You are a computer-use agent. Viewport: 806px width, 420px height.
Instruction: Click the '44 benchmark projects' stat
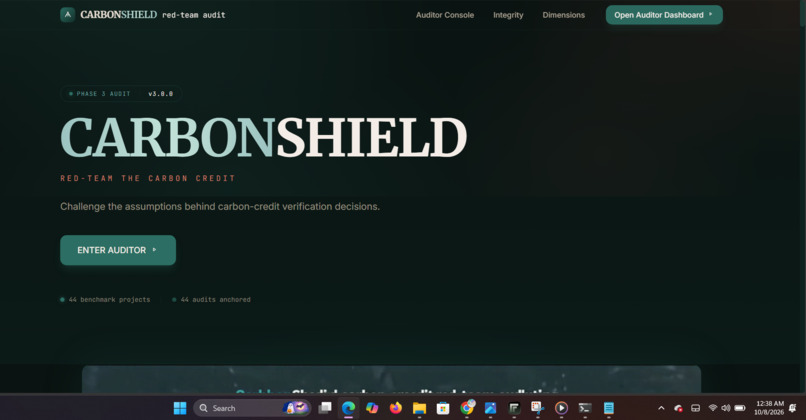(x=105, y=299)
